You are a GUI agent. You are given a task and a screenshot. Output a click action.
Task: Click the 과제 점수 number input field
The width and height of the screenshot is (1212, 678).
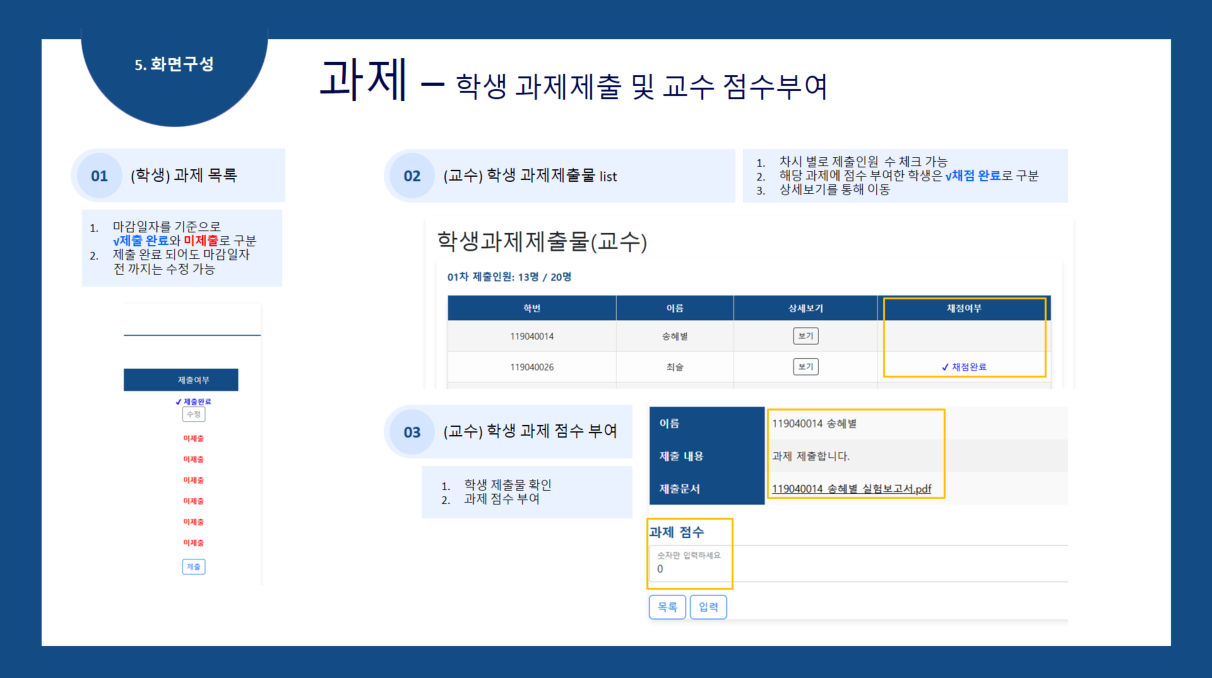tap(690, 569)
